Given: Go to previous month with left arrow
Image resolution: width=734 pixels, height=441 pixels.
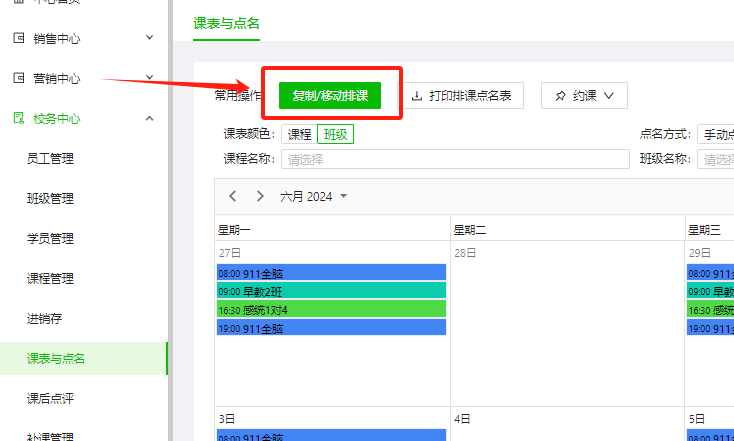Looking at the screenshot, I should 233,196.
